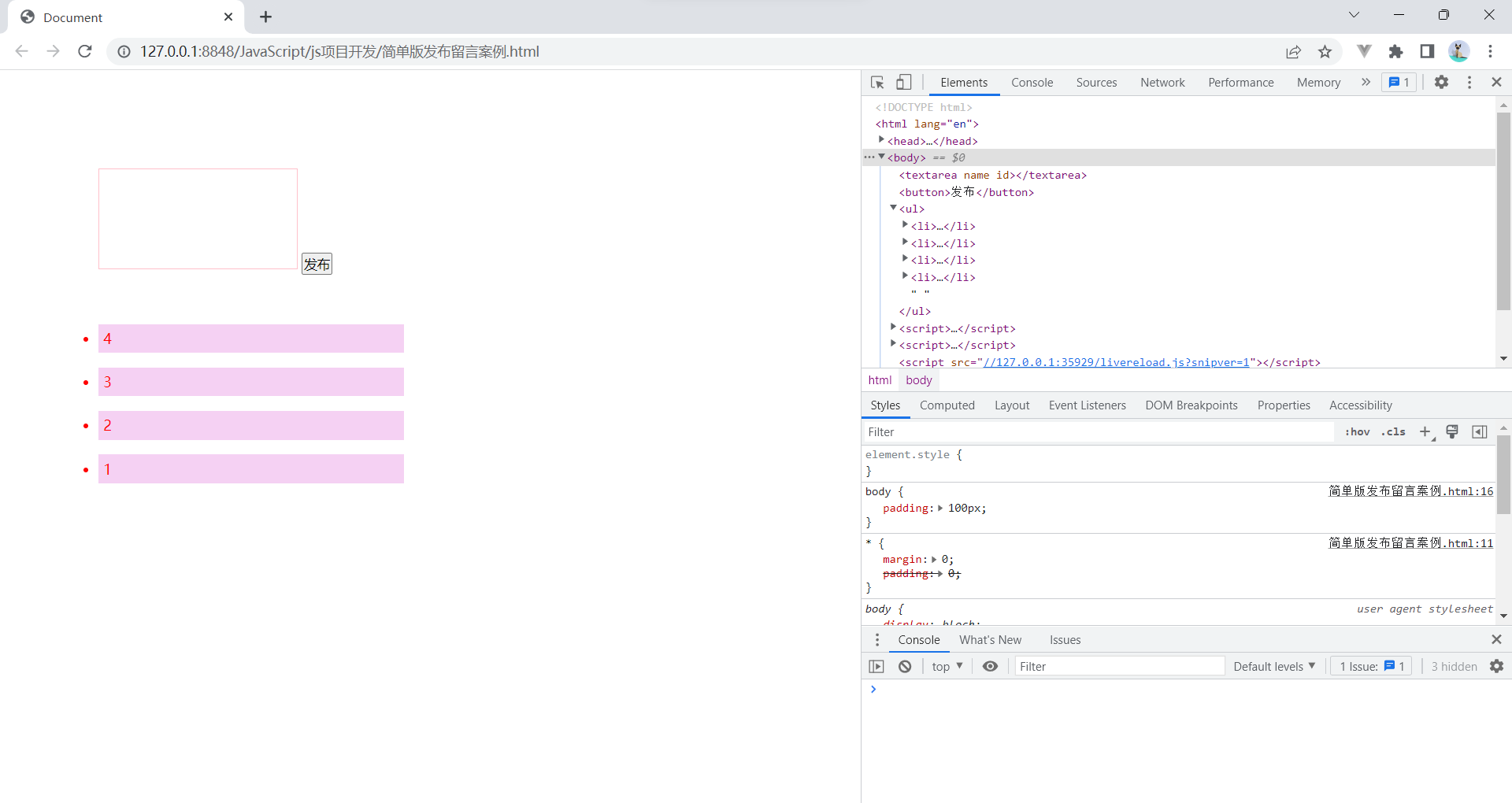Expand the head element node

881,140
